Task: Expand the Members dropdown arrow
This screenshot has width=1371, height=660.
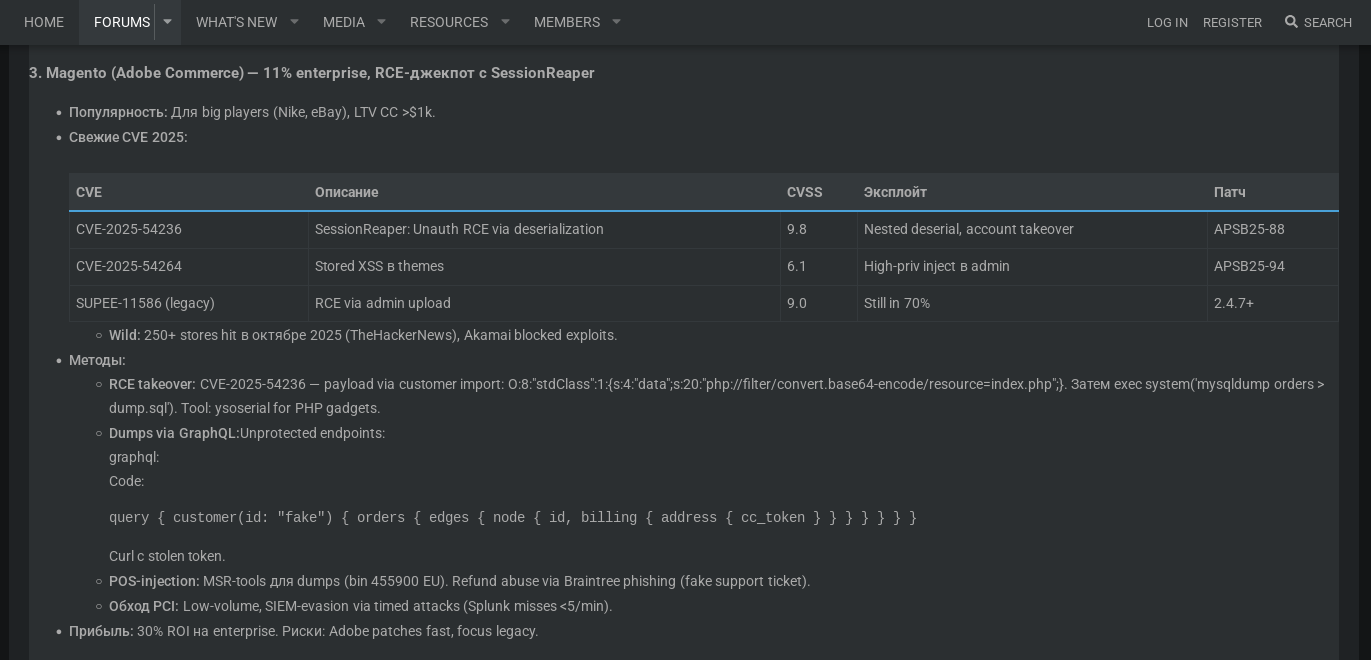Action: tap(616, 22)
